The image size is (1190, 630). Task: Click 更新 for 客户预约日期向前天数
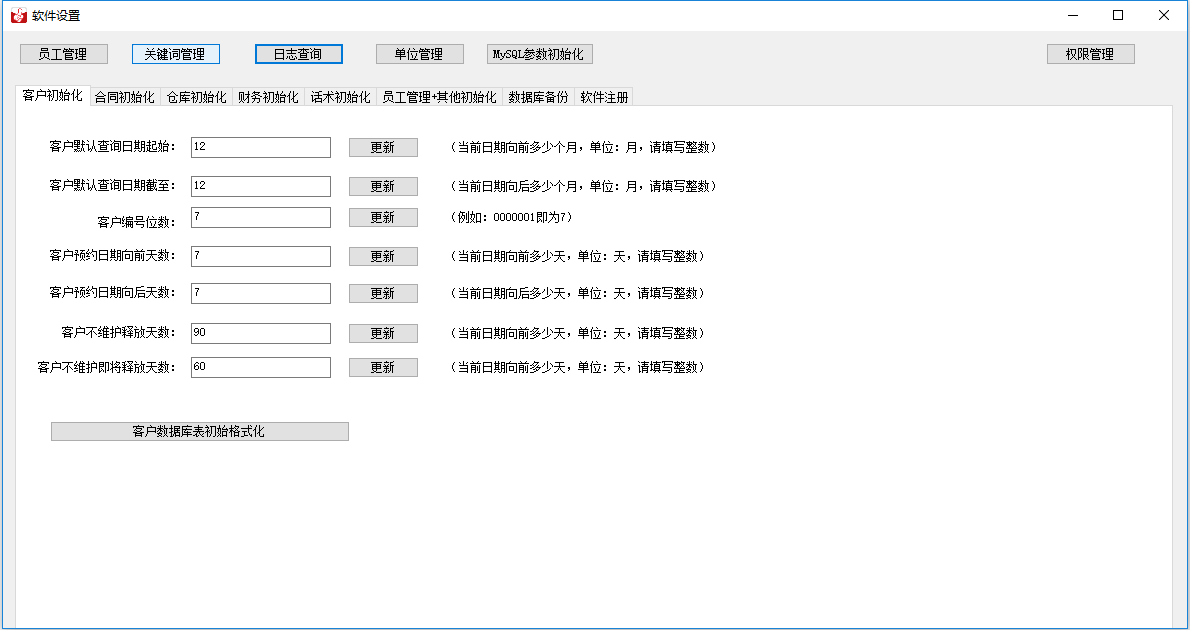[x=383, y=257]
